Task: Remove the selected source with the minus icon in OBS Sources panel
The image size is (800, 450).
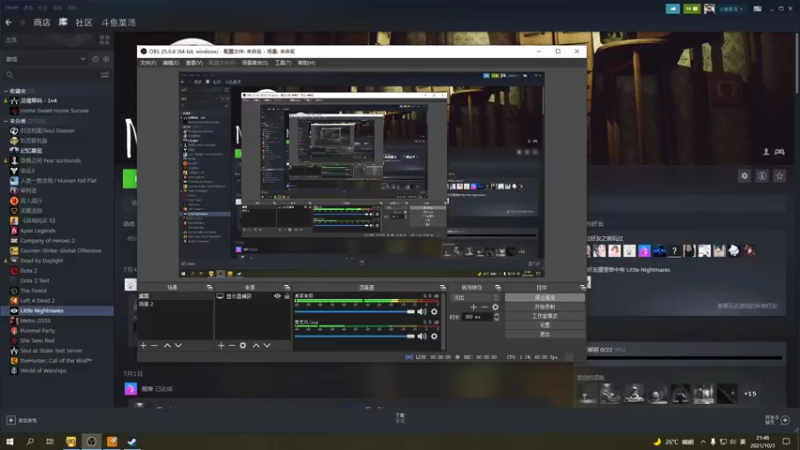Action: tap(232, 345)
